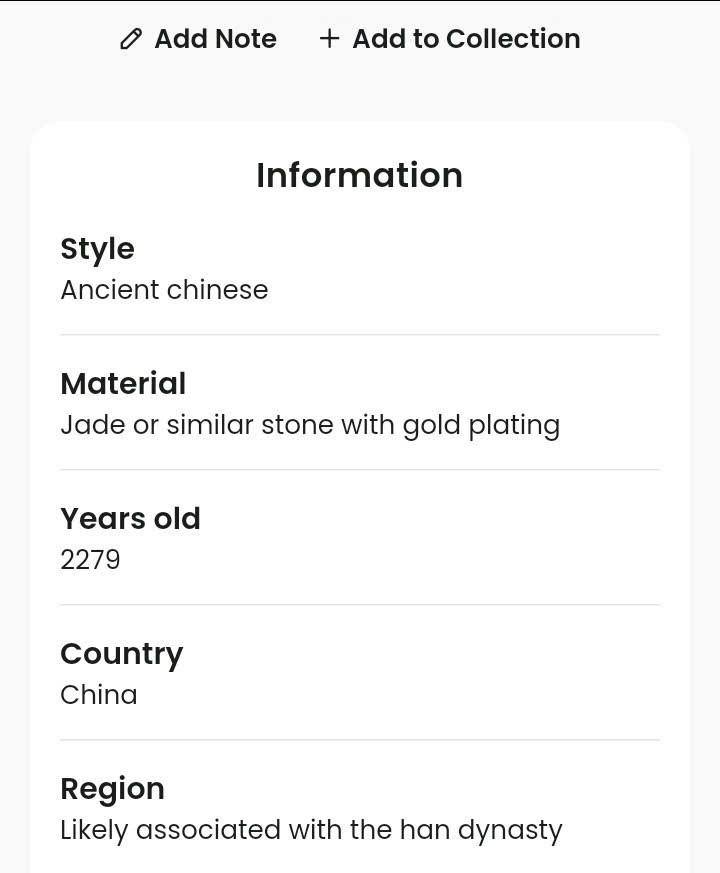Click the 2279 years old value
The height and width of the screenshot is (873, 720).
tap(90, 560)
